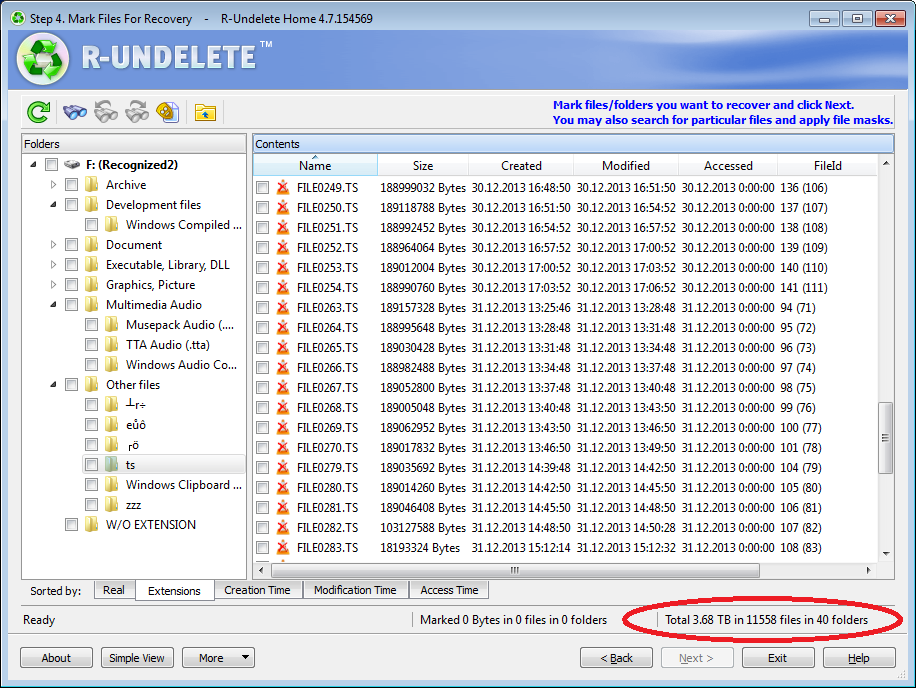
Task: Check the F: (Recognized2) drive checkbox
Action: click(51, 165)
